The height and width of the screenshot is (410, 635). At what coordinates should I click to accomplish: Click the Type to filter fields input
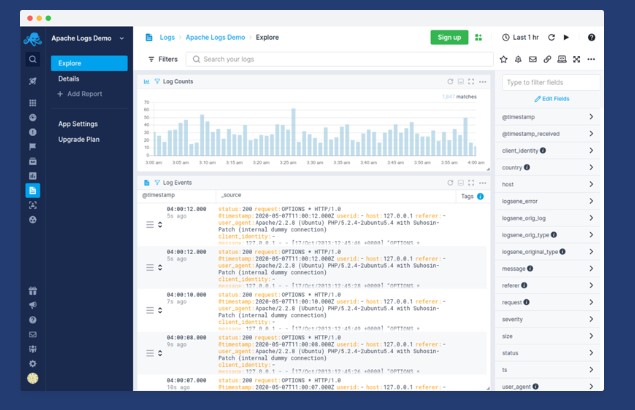(x=551, y=82)
